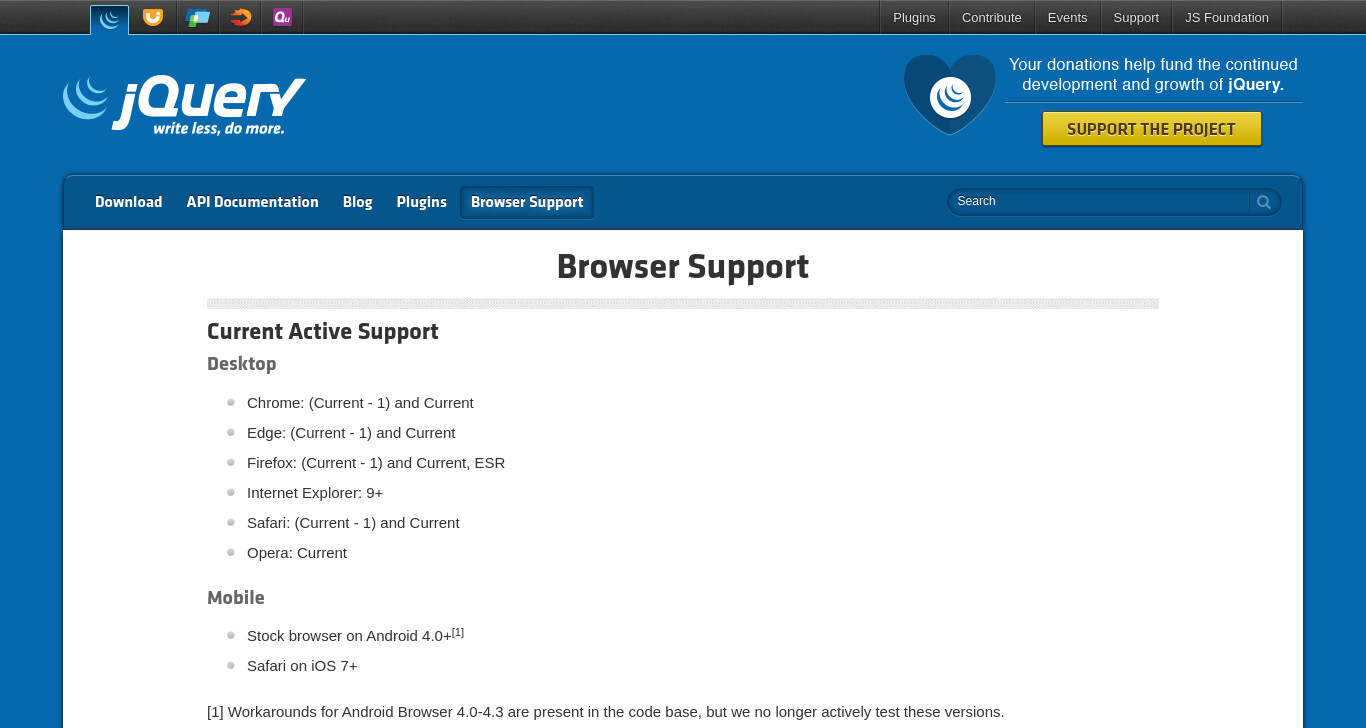Open JS Foundation in the top bar
The width and height of the screenshot is (1366, 728).
click(1227, 17)
